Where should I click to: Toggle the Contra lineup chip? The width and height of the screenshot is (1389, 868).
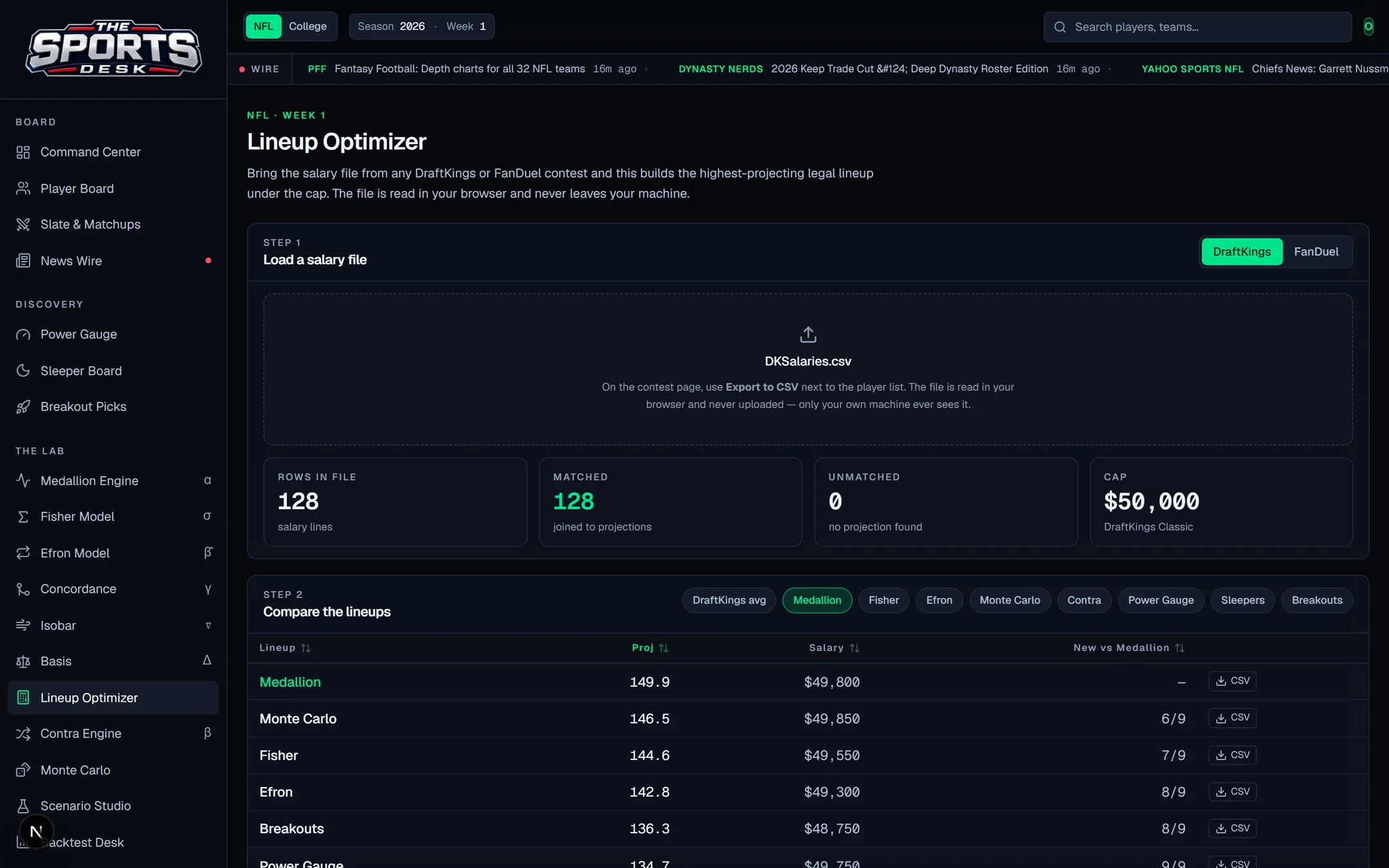(x=1084, y=600)
